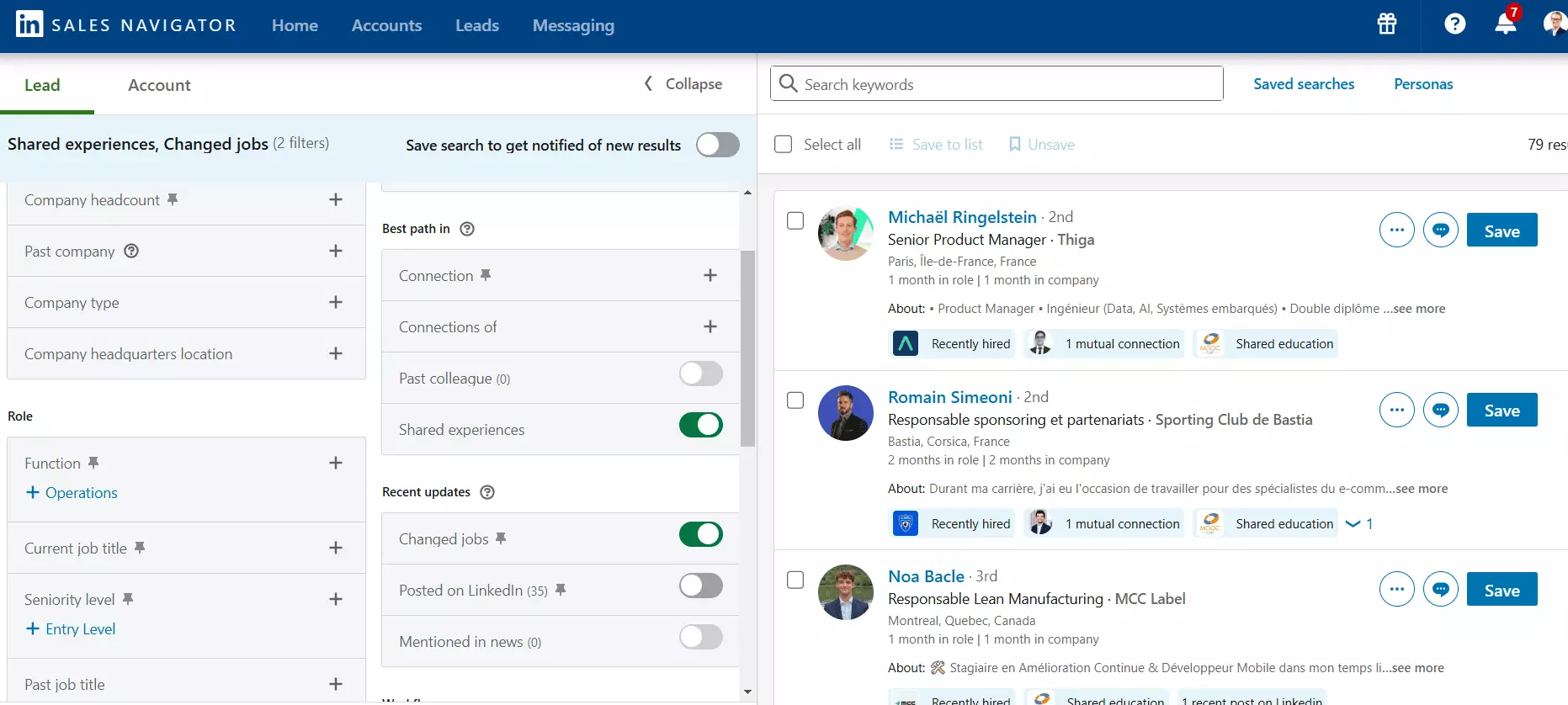
Task: Click the Recent updates help icon
Action: click(487, 492)
